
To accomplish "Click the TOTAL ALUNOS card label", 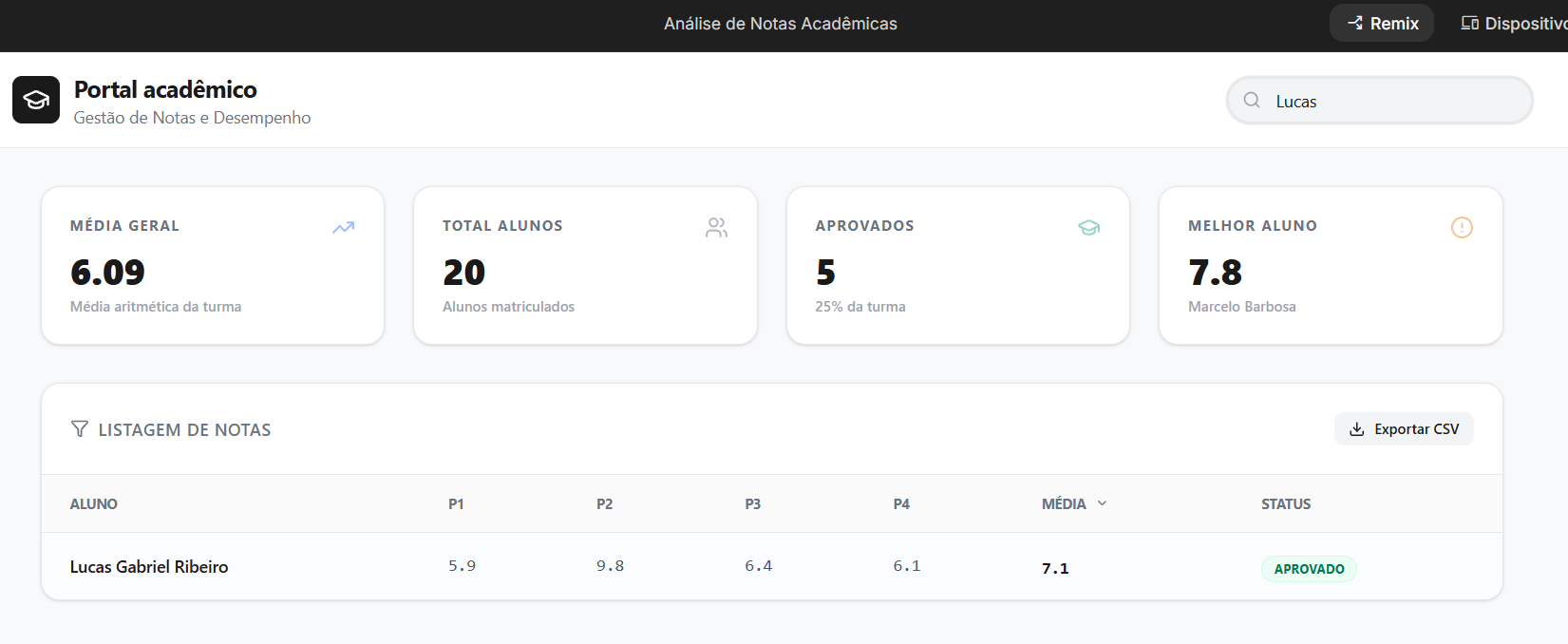I will click(502, 226).
